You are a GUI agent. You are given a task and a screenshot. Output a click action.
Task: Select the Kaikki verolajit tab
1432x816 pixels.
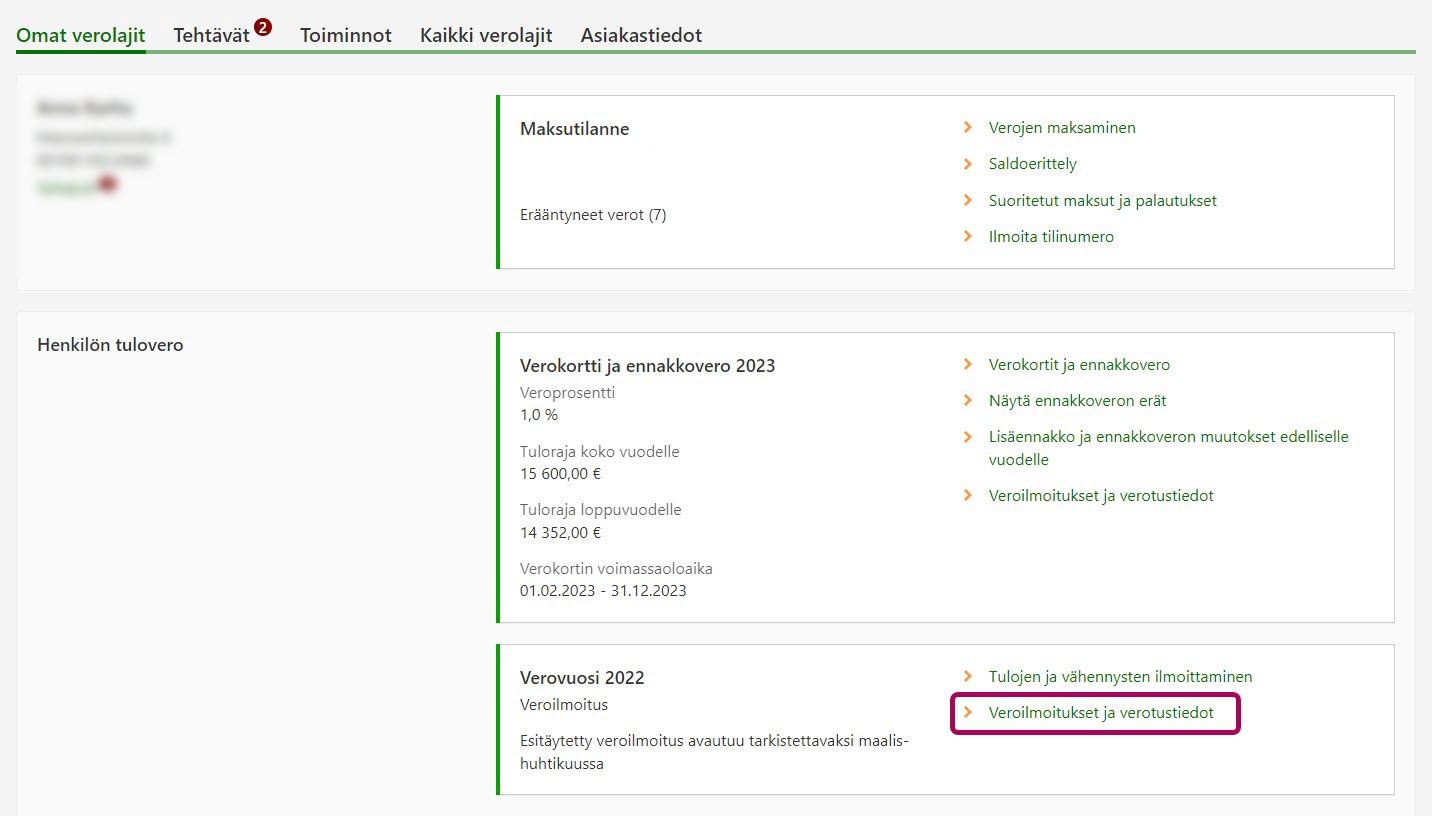click(486, 35)
